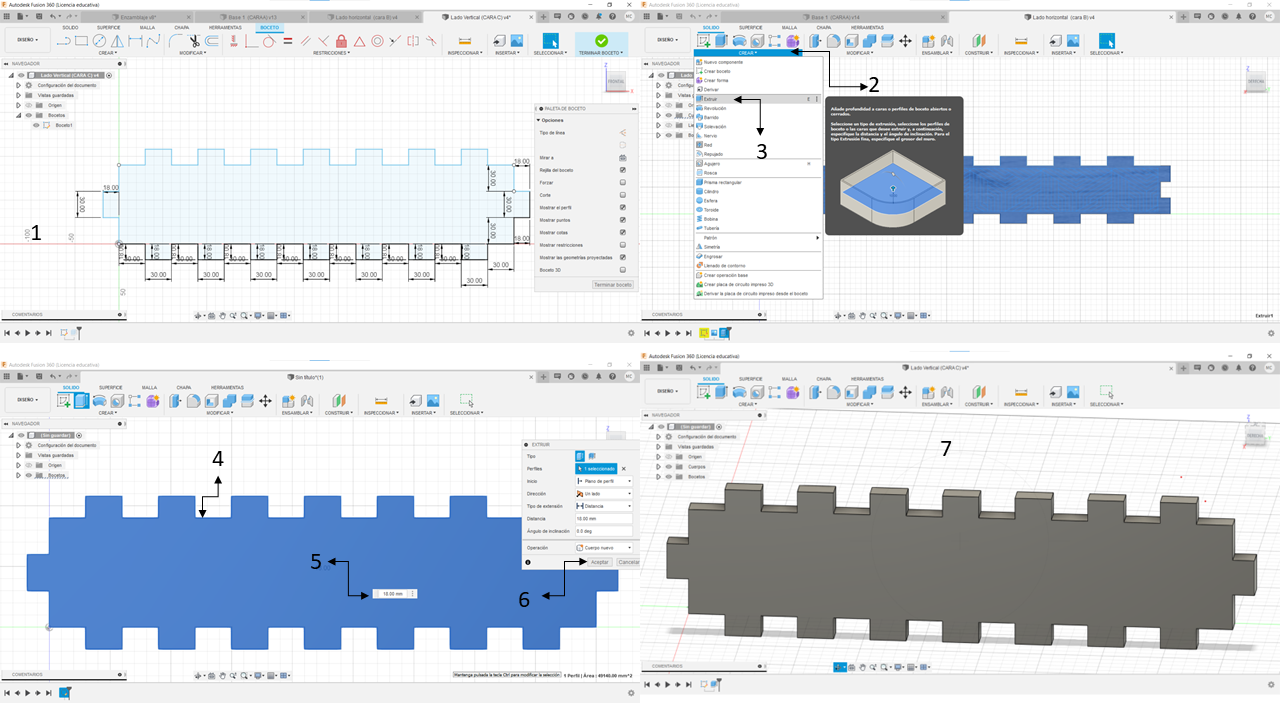Click the Save icon in the sketch window
Screen dimensions: 1280x720
(x=37, y=16)
